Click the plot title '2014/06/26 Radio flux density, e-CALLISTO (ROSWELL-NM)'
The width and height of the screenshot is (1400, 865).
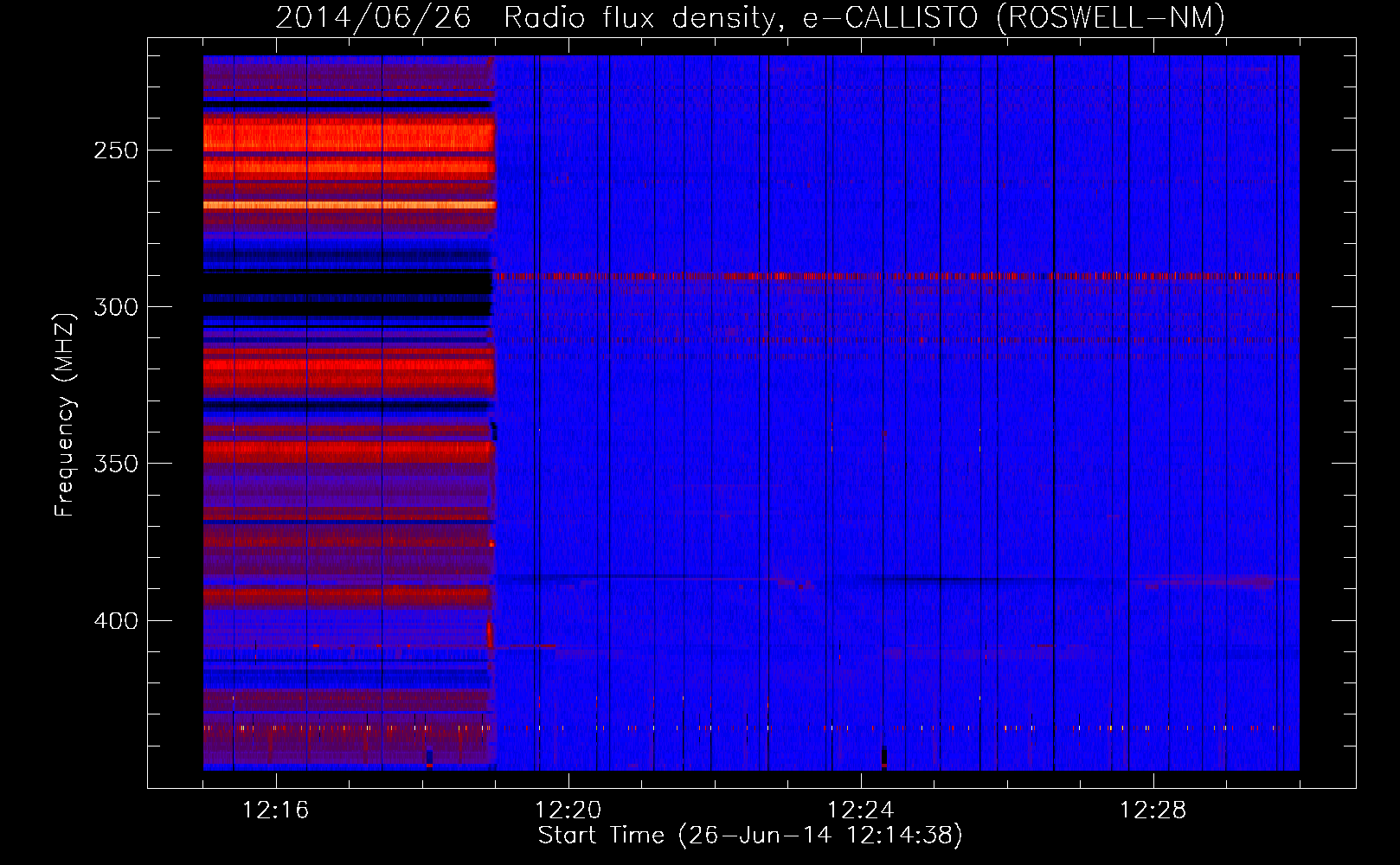[750, 17]
